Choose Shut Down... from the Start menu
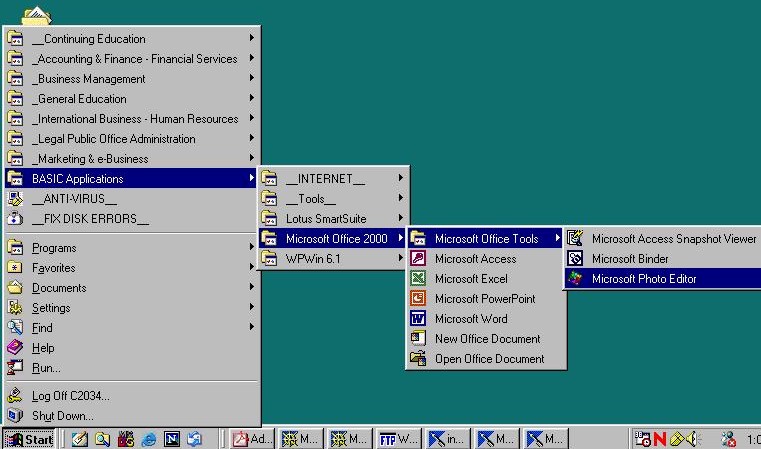761x449 pixels. (131, 416)
